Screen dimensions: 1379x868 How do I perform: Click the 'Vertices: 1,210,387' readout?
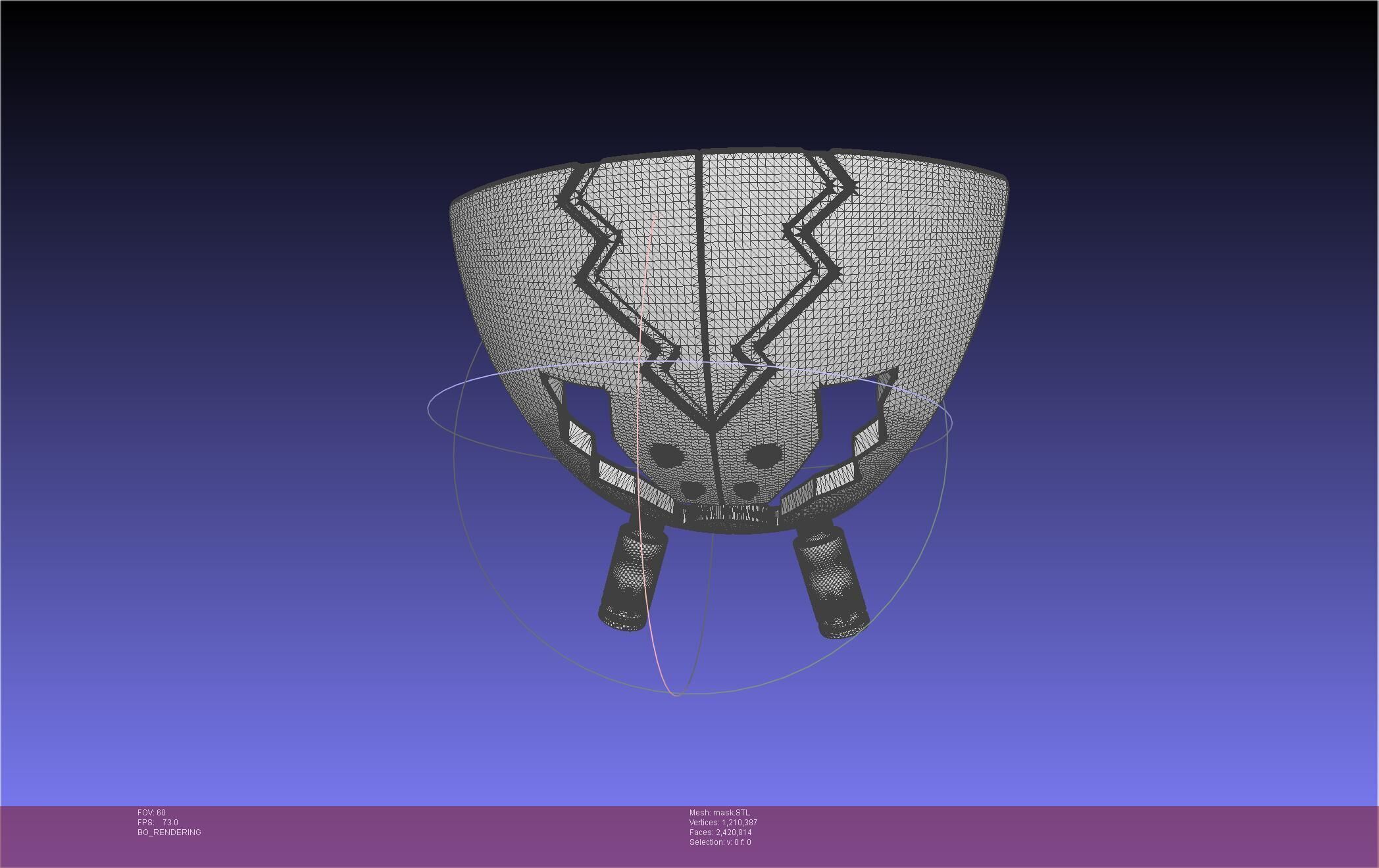coord(723,823)
